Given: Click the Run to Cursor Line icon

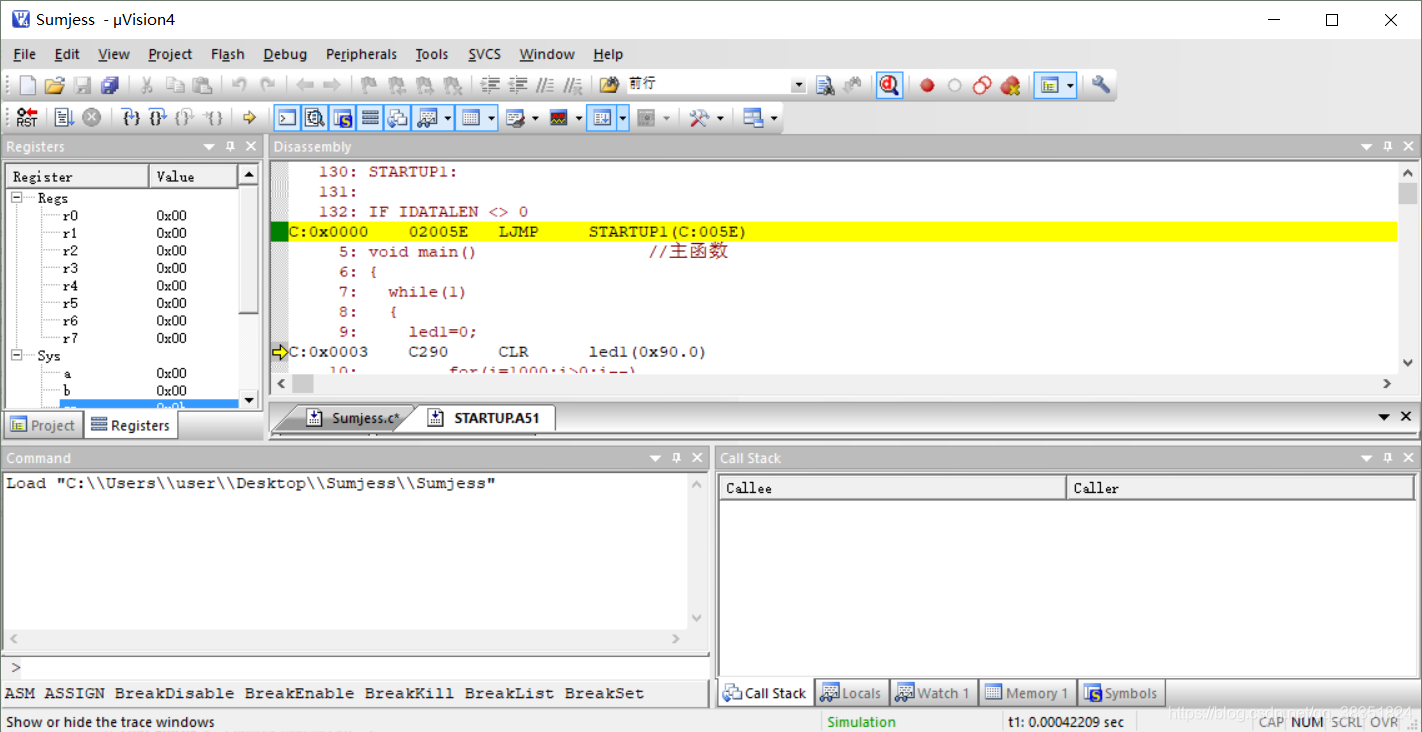Looking at the screenshot, I should click(213, 118).
